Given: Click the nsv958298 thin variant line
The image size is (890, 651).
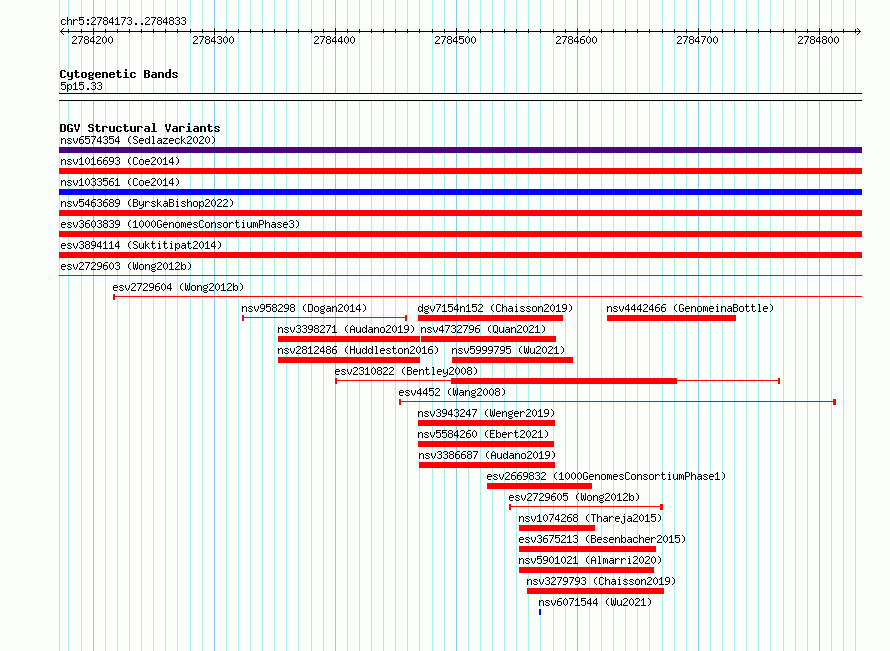Looking at the screenshot, I should pyautogui.click(x=325, y=318).
